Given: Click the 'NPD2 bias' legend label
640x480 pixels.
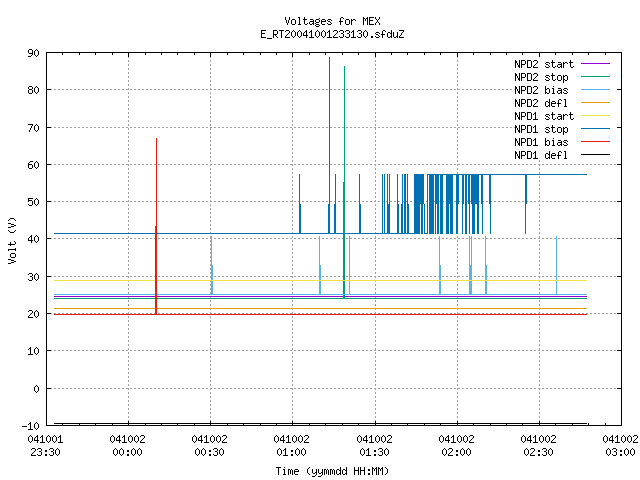Looking at the screenshot, I should (x=541, y=90).
